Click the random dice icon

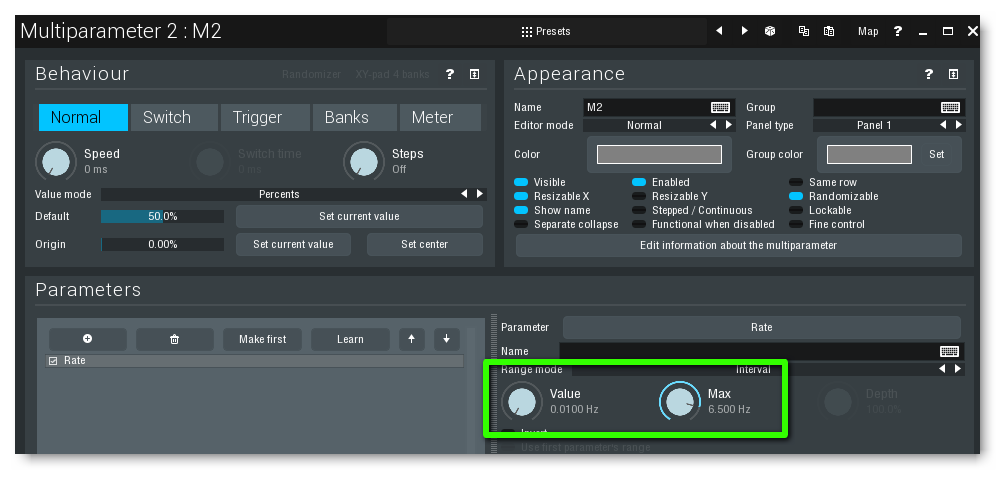pyautogui.click(x=770, y=31)
